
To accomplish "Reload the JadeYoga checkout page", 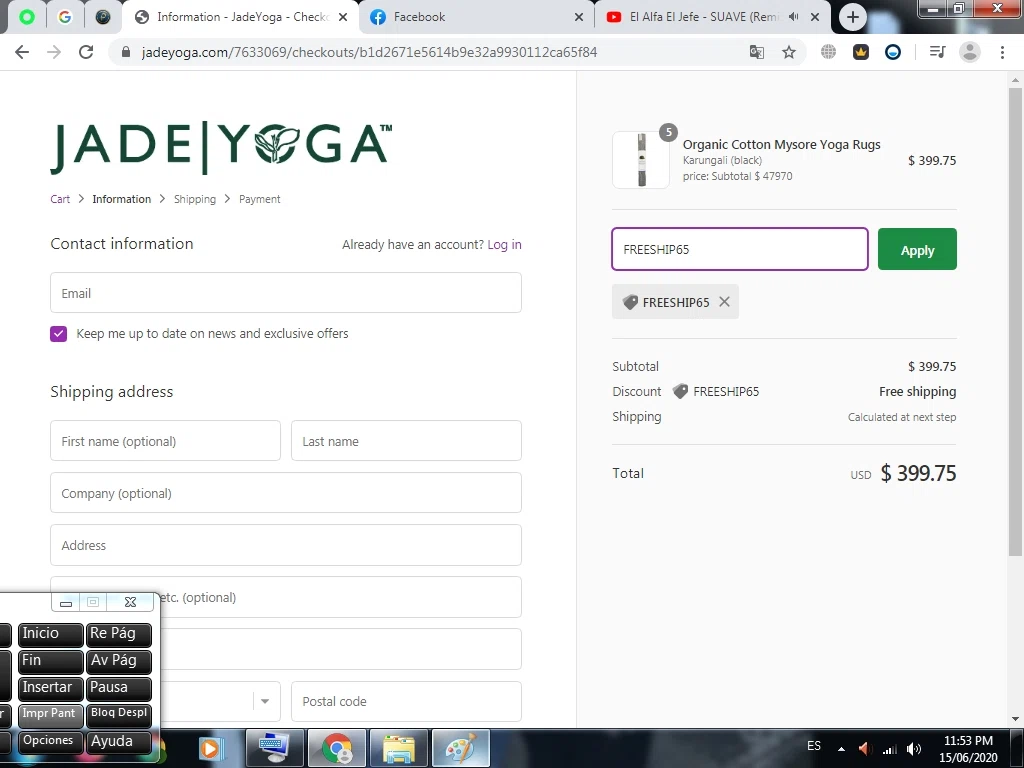I will tap(86, 52).
